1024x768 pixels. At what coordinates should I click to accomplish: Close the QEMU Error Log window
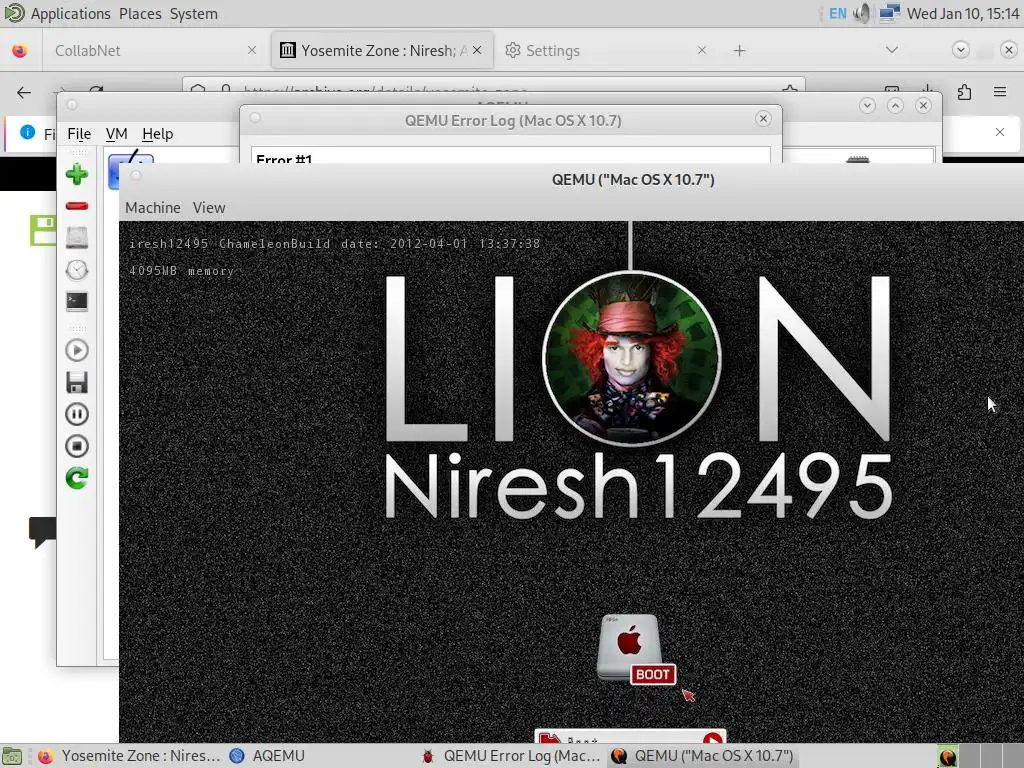(763, 118)
